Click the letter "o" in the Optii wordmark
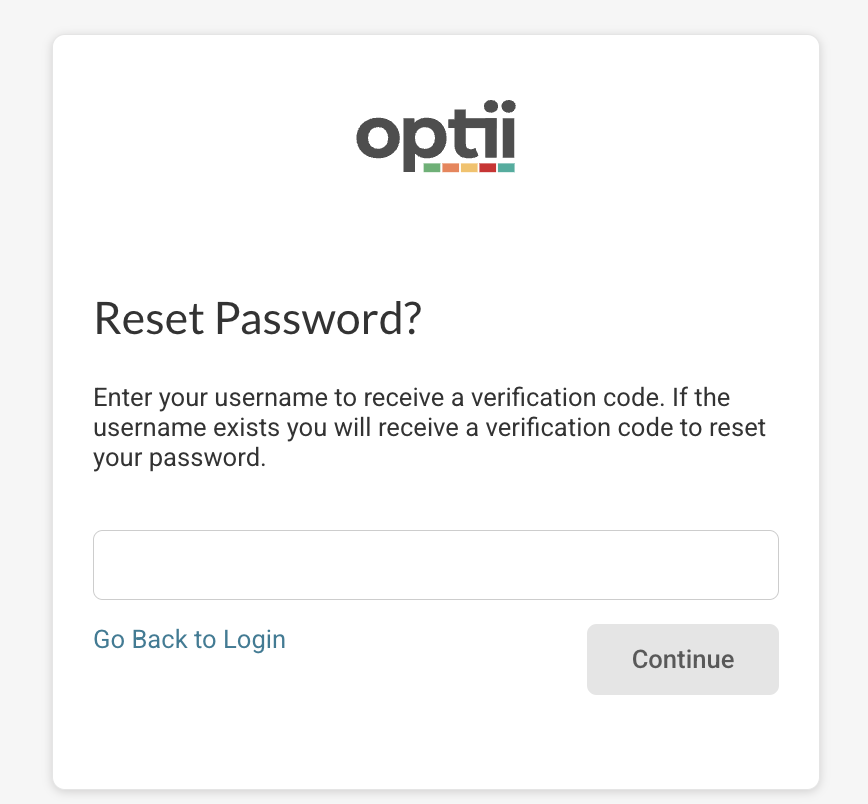The width and height of the screenshot is (868, 804). pos(378,137)
